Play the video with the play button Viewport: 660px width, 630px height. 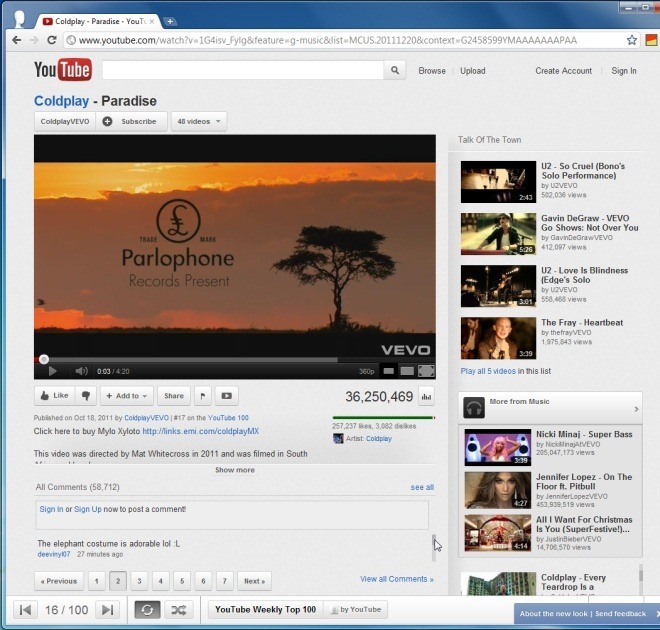click(53, 371)
